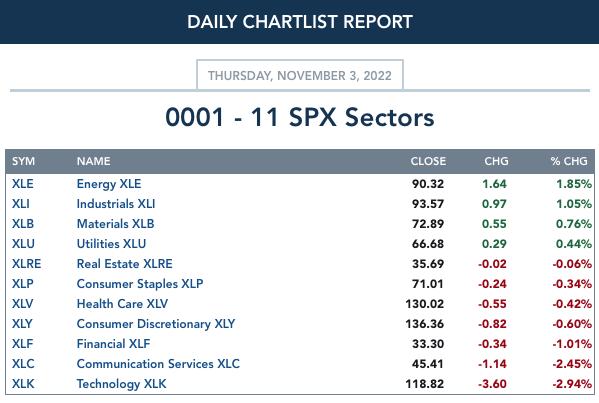Open the Utilities XLU link

click(111, 244)
